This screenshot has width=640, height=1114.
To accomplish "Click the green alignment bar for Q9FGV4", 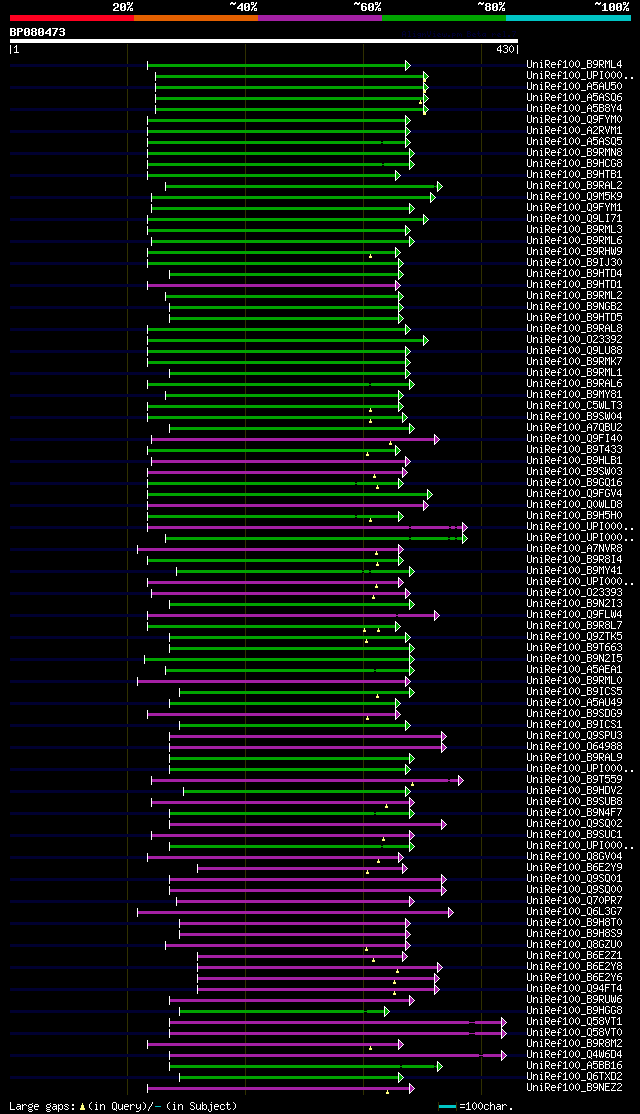I will coord(289,494).
